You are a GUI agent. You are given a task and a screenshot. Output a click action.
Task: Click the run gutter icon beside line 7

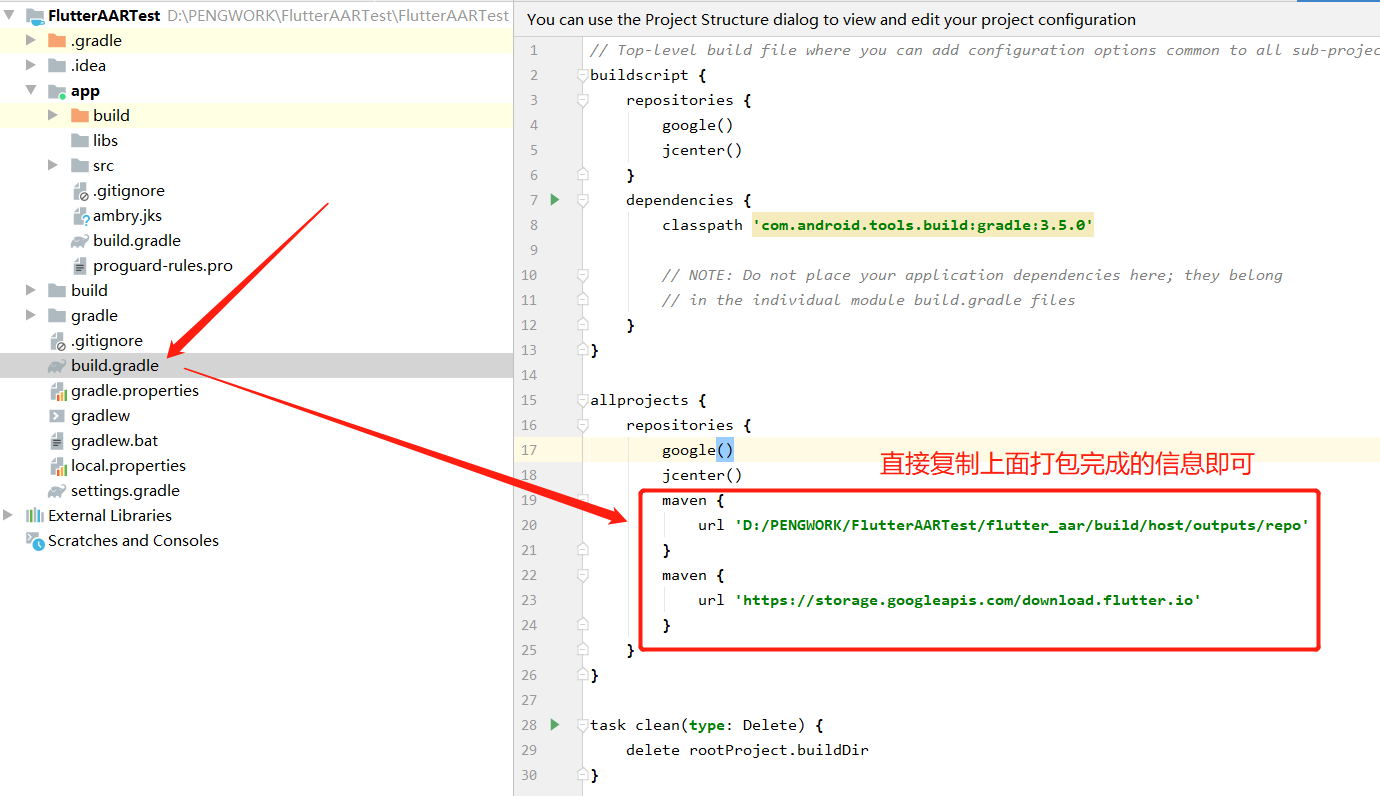[554, 199]
